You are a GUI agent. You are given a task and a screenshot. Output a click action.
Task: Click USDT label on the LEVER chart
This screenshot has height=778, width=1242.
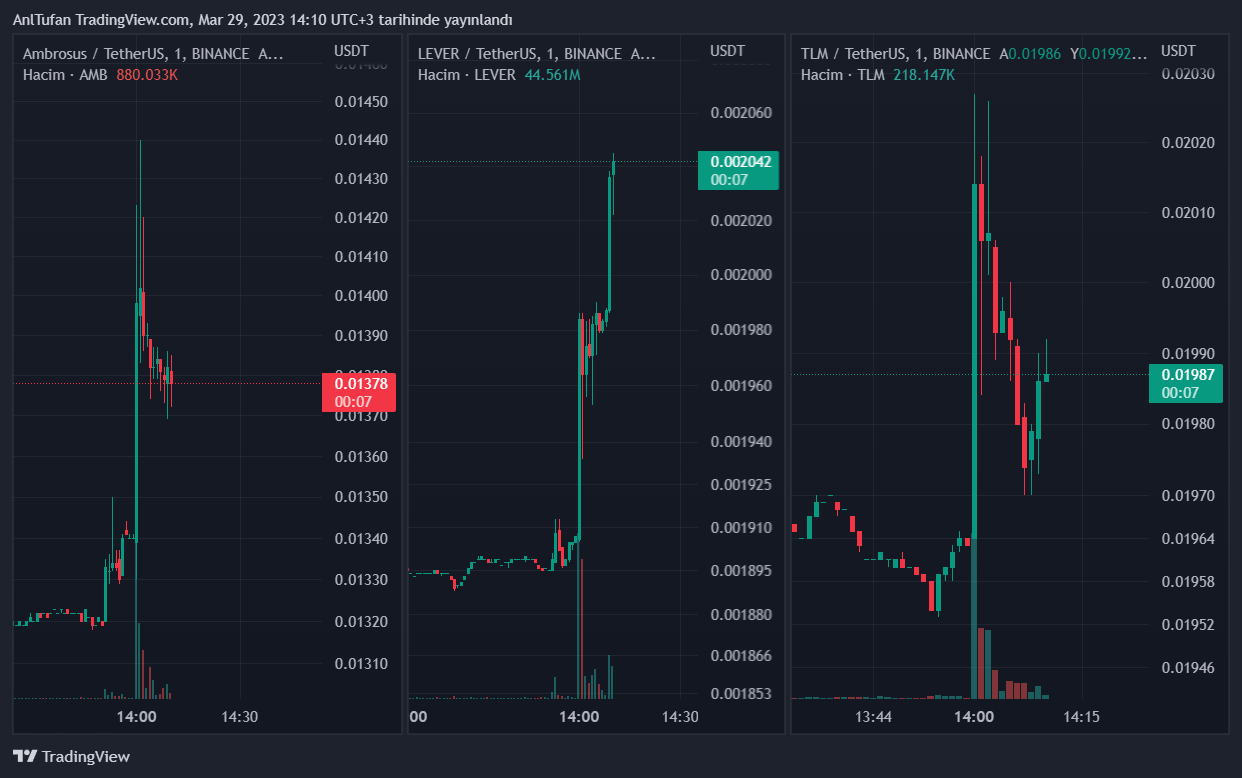coord(728,50)
